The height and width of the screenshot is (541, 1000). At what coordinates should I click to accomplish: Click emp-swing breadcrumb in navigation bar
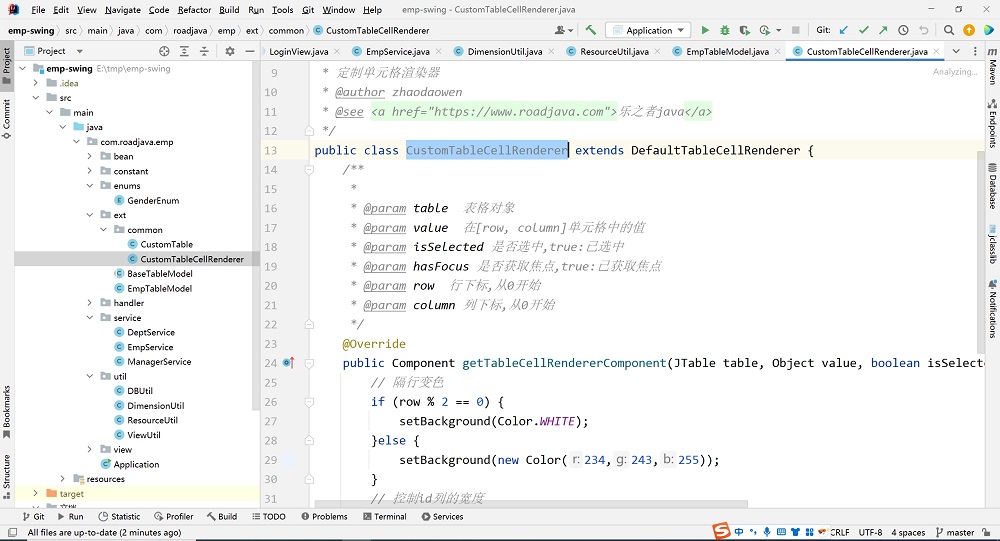click(x=31, y=30)
